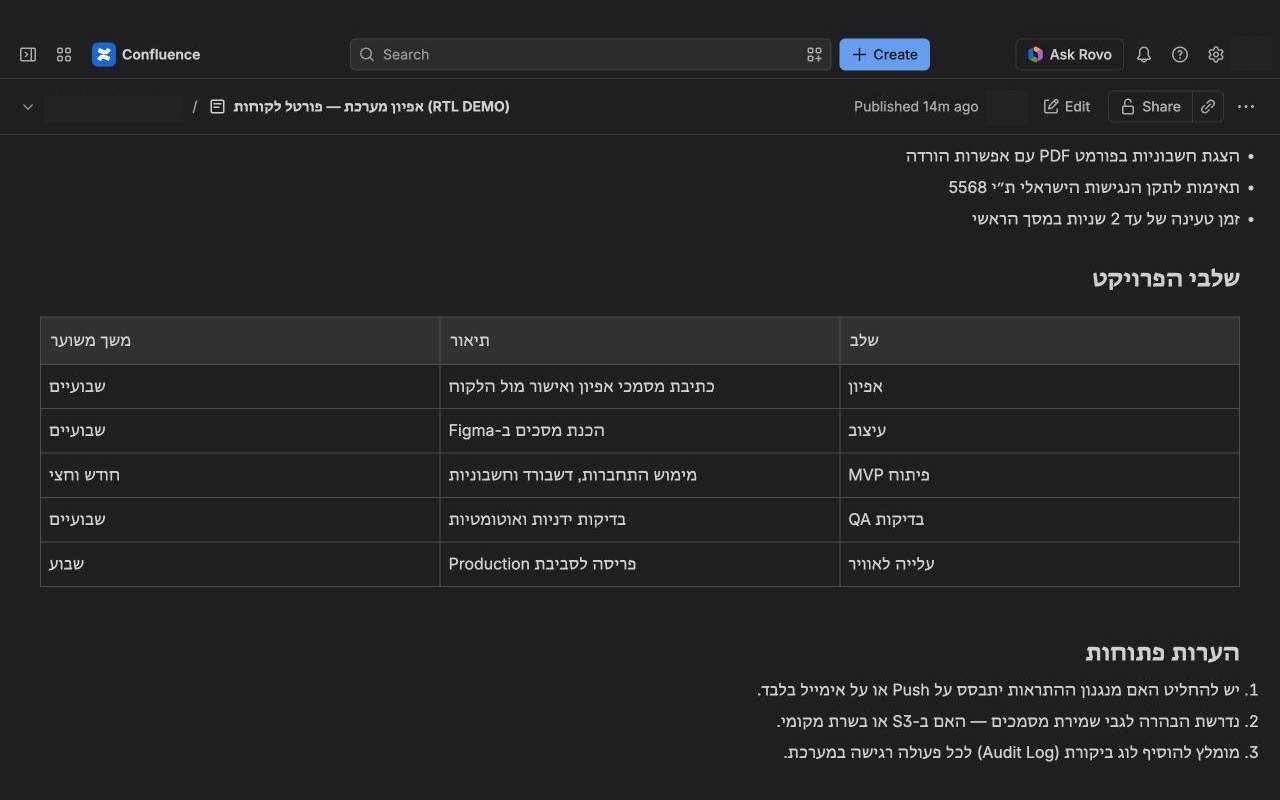Click the 'Published 14m ago' status text
The image size is (1280, 800).
[916, 107]
